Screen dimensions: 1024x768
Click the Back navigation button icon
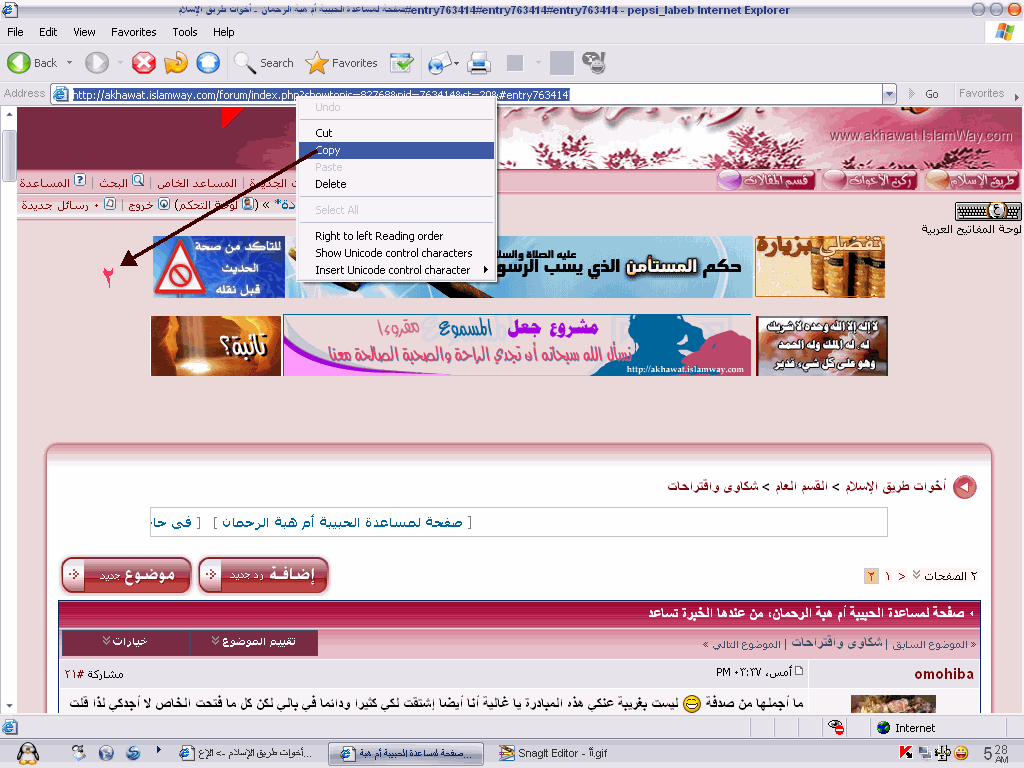[19, 63]
